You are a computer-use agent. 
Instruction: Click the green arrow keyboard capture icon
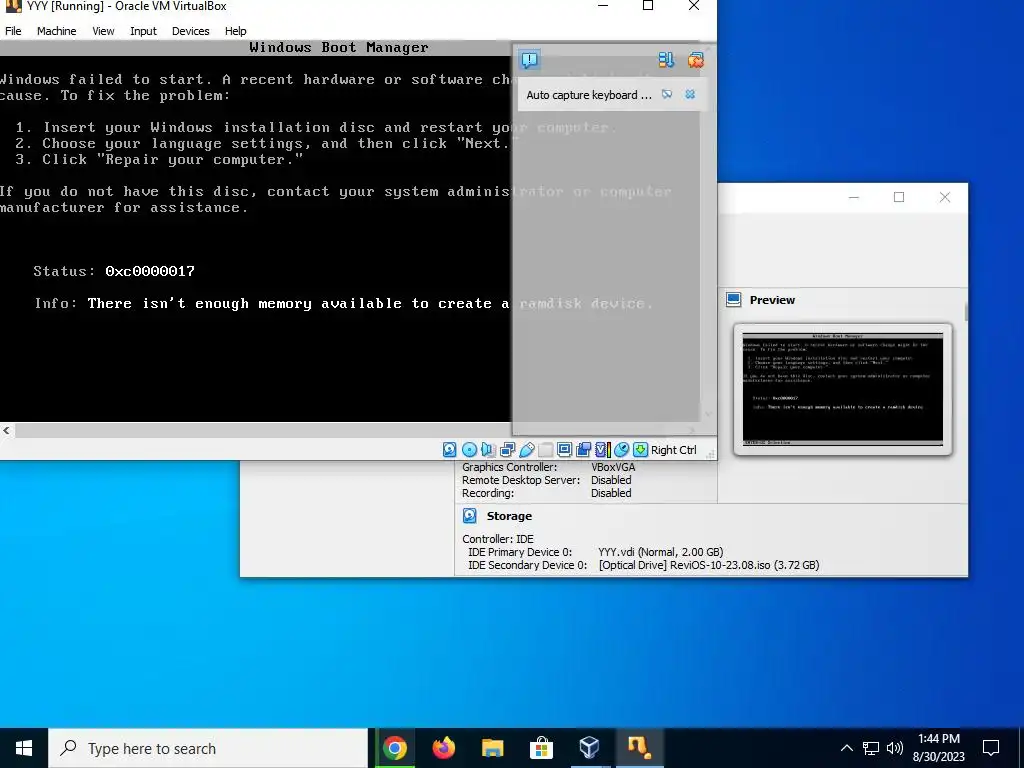(x=641, y=449)
